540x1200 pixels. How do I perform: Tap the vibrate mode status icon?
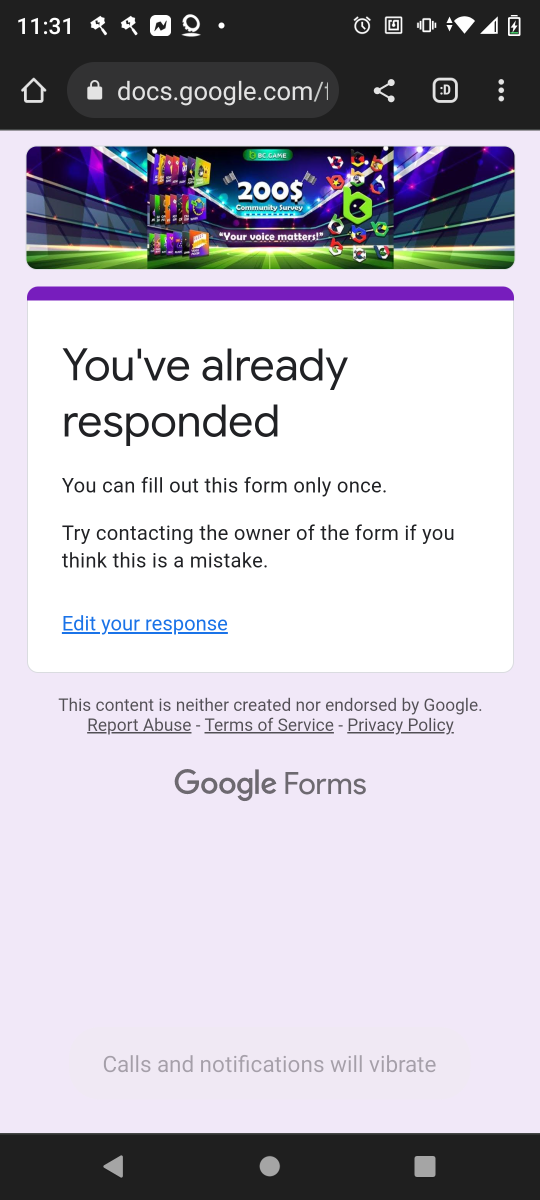(x=426, y=26)
